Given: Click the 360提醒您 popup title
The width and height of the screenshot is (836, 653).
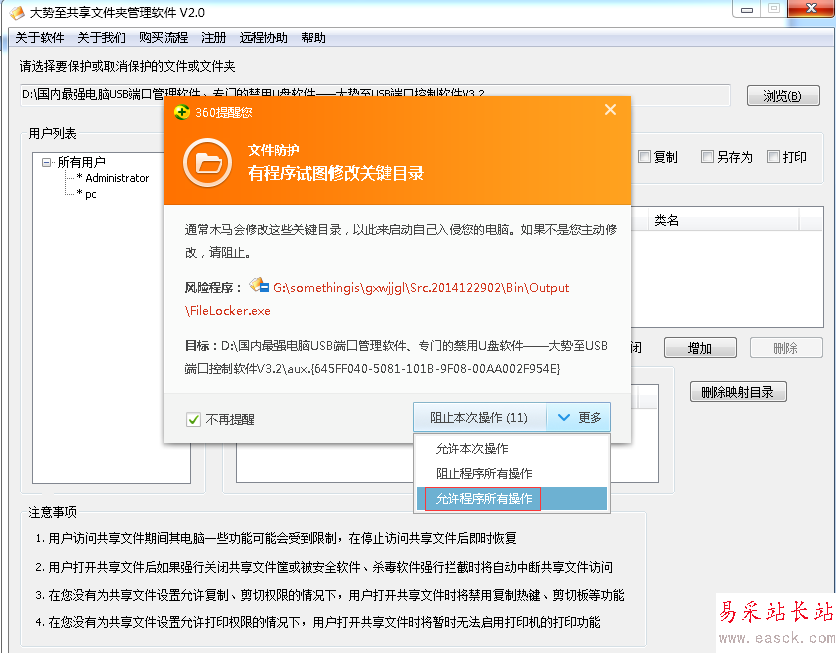Looking at the screenshot, I should [x=224, y=112].
